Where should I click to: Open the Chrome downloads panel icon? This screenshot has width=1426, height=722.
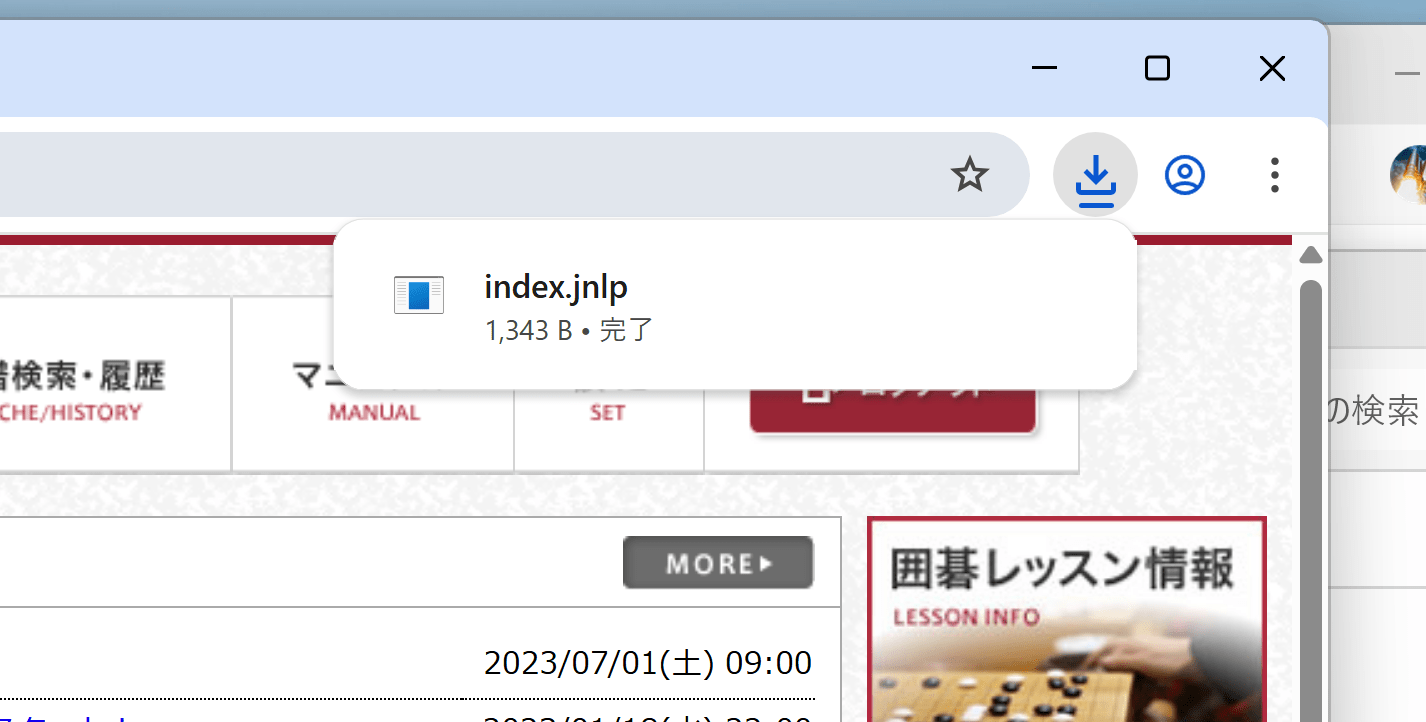(1095, 174)
